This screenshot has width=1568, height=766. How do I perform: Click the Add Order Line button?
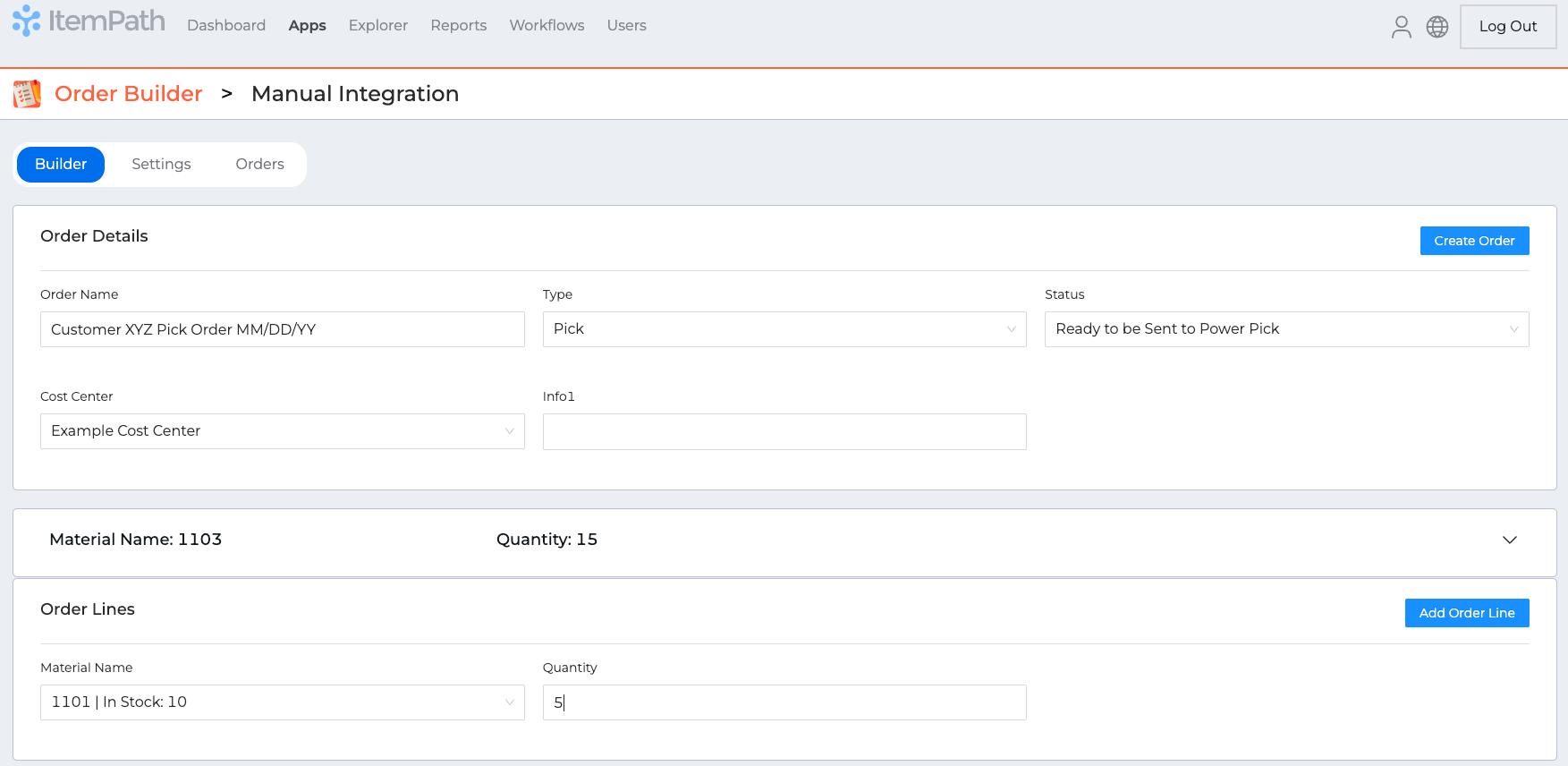point(1466,613)
